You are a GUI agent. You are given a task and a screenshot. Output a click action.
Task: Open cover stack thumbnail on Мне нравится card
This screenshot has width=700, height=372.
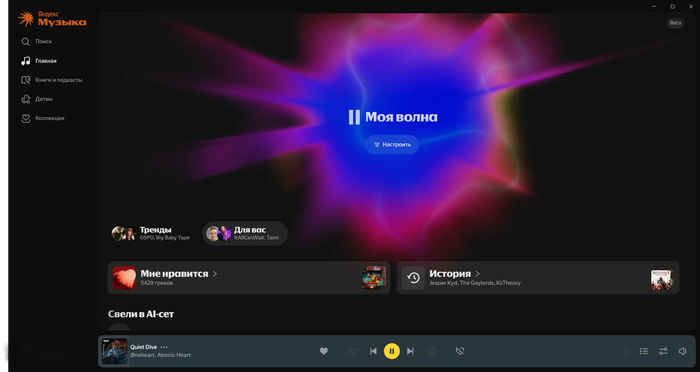(374, 278)
